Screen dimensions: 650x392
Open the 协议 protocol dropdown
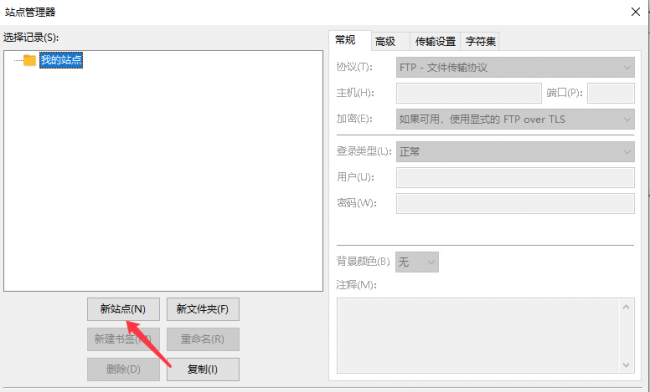(515, 68)
